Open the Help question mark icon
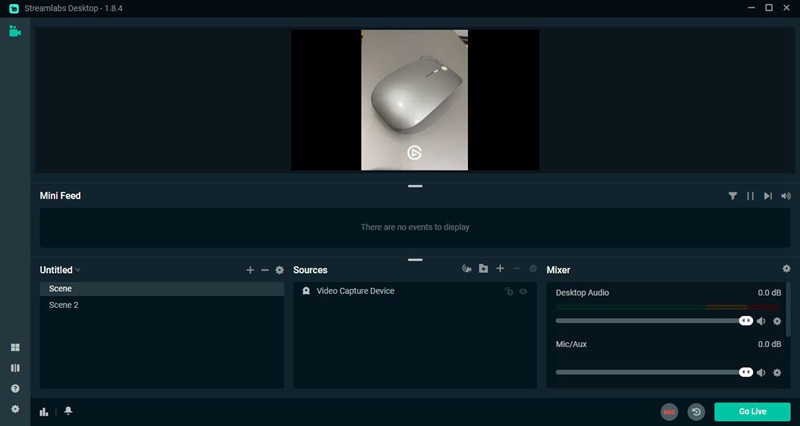This screenshot has height=426, width=800. [15, 389]
